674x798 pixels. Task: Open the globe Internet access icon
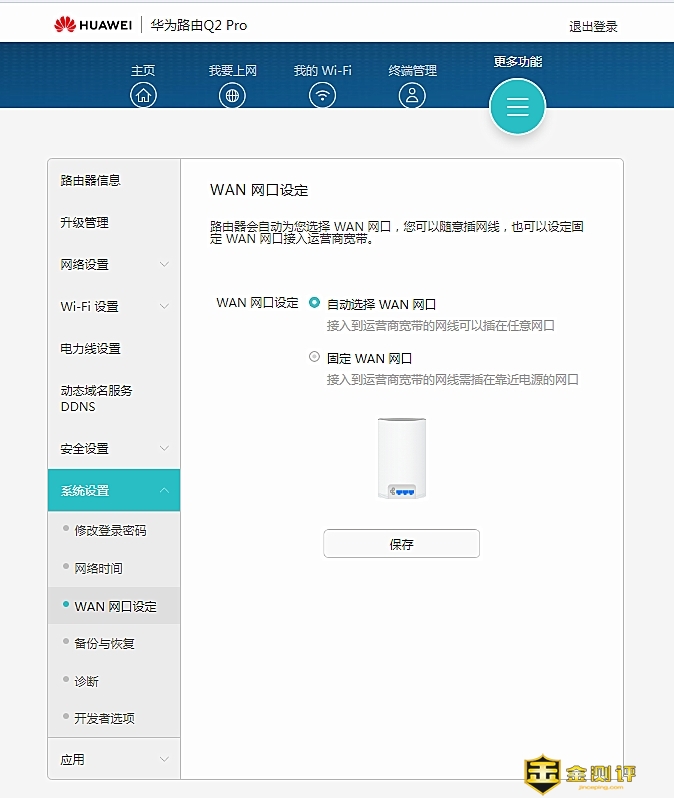coord(232,95)
